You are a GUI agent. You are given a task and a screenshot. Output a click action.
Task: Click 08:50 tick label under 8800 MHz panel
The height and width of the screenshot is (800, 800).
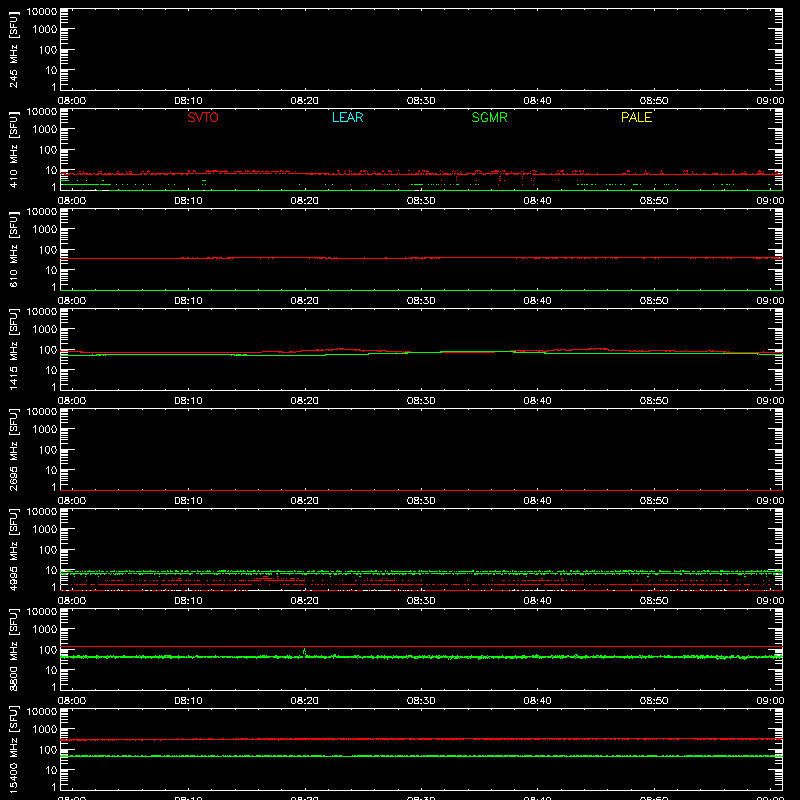654,701
